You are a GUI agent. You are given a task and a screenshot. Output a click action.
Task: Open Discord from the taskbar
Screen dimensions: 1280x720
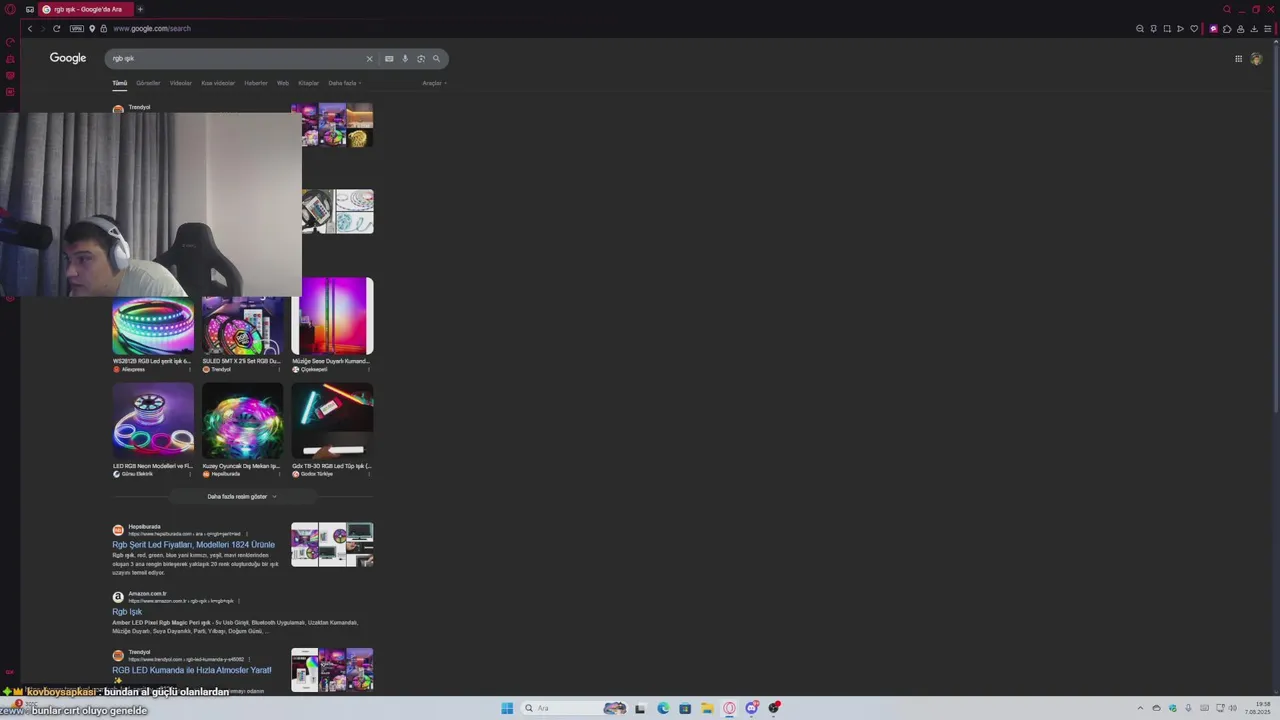coord(751,708)
